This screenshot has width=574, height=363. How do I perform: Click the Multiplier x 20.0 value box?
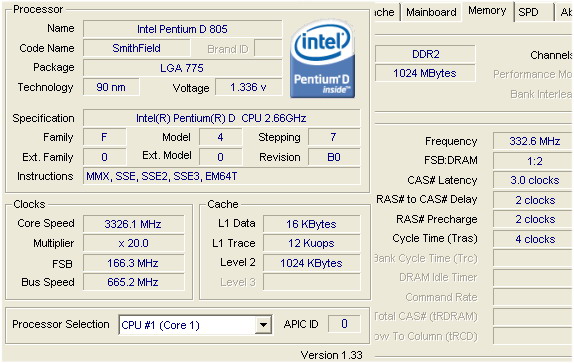click(x=133, y=243)
